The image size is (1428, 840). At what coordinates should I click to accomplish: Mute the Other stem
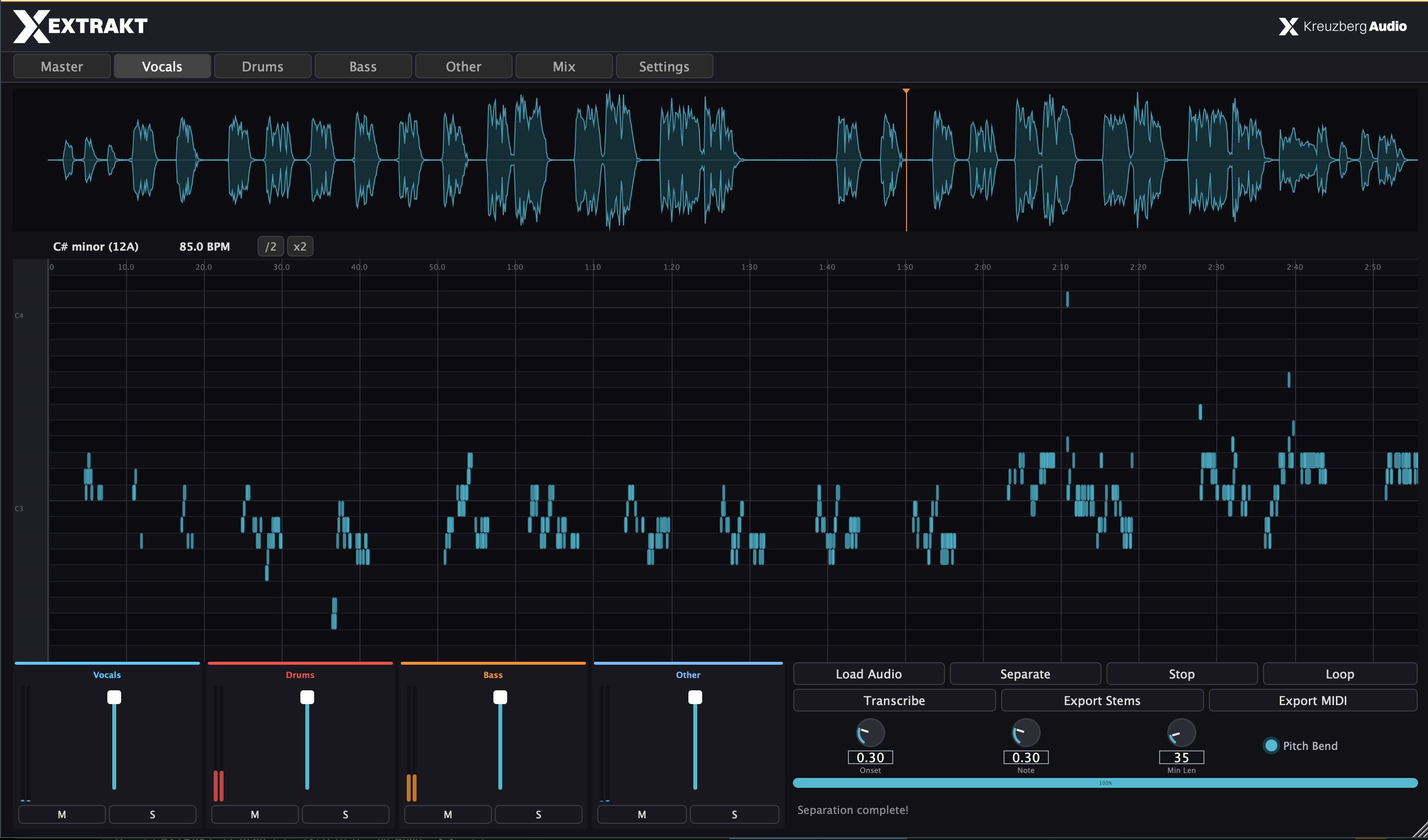click(642, 814)
